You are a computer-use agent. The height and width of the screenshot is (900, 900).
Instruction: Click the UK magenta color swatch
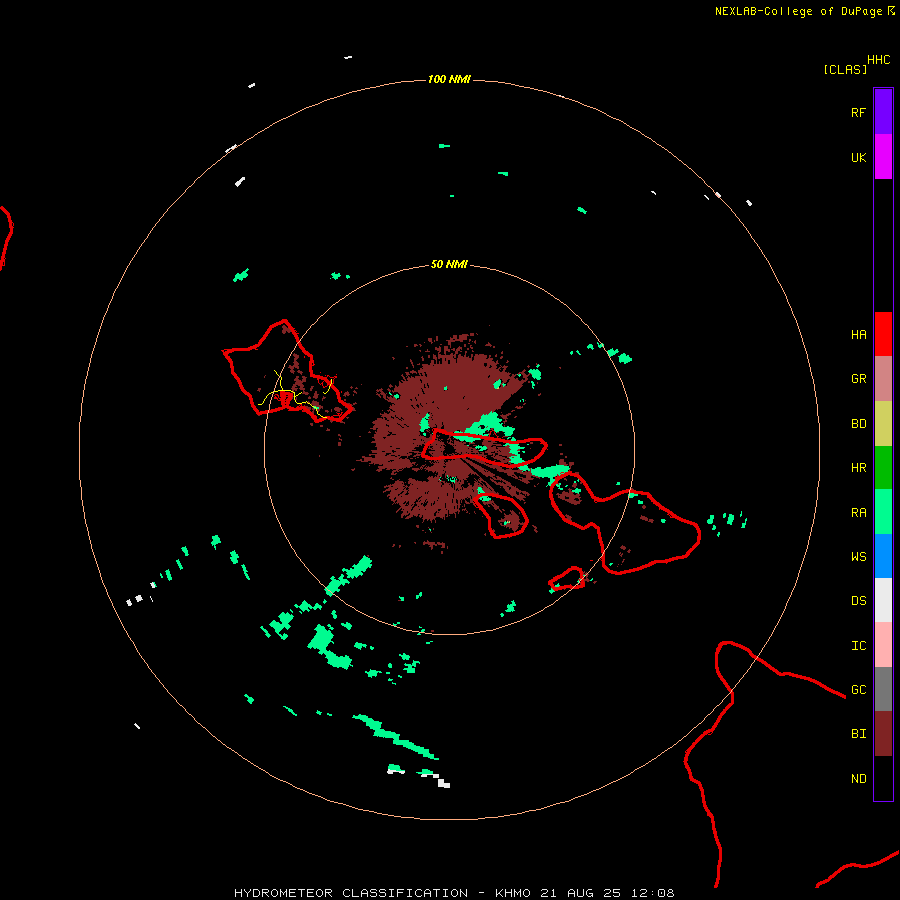coord(883,157)
